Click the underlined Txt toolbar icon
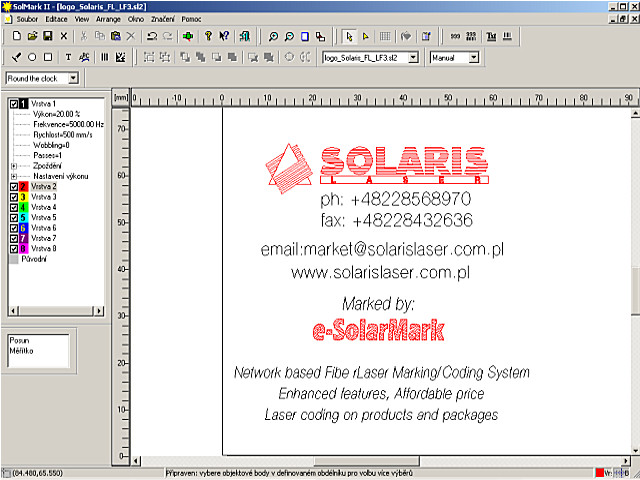 [491, 36]
